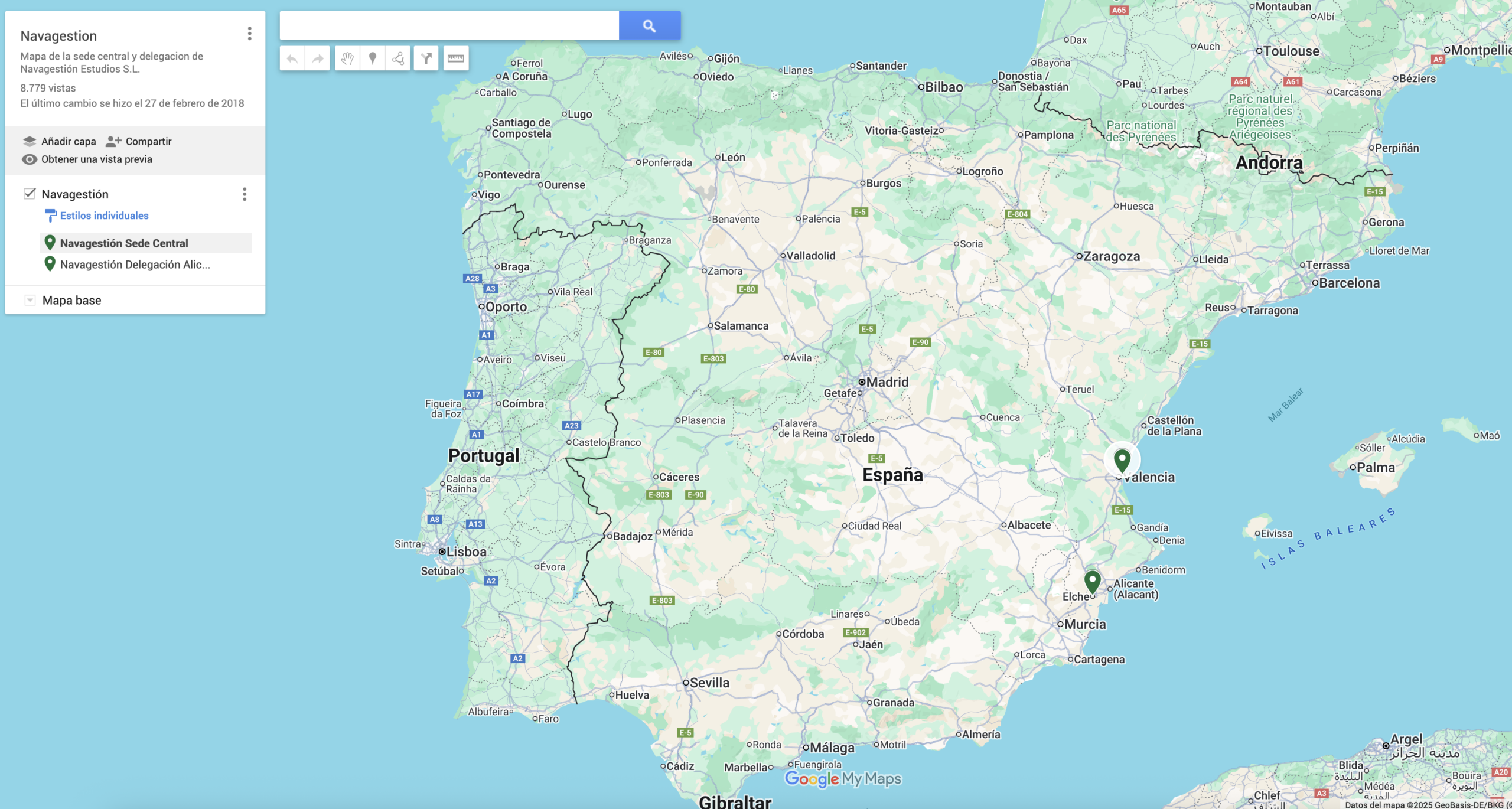Click the undo arrow in toolbar
Screen dimensions: 1512x809
point(292,58)
